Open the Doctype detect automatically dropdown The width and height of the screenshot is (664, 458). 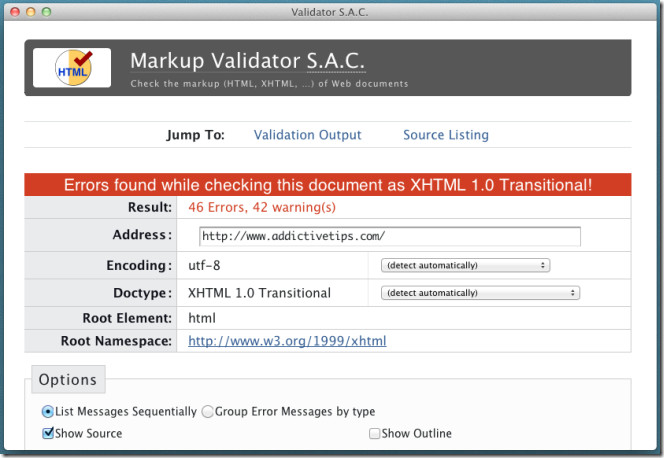[x=480, y=293]
